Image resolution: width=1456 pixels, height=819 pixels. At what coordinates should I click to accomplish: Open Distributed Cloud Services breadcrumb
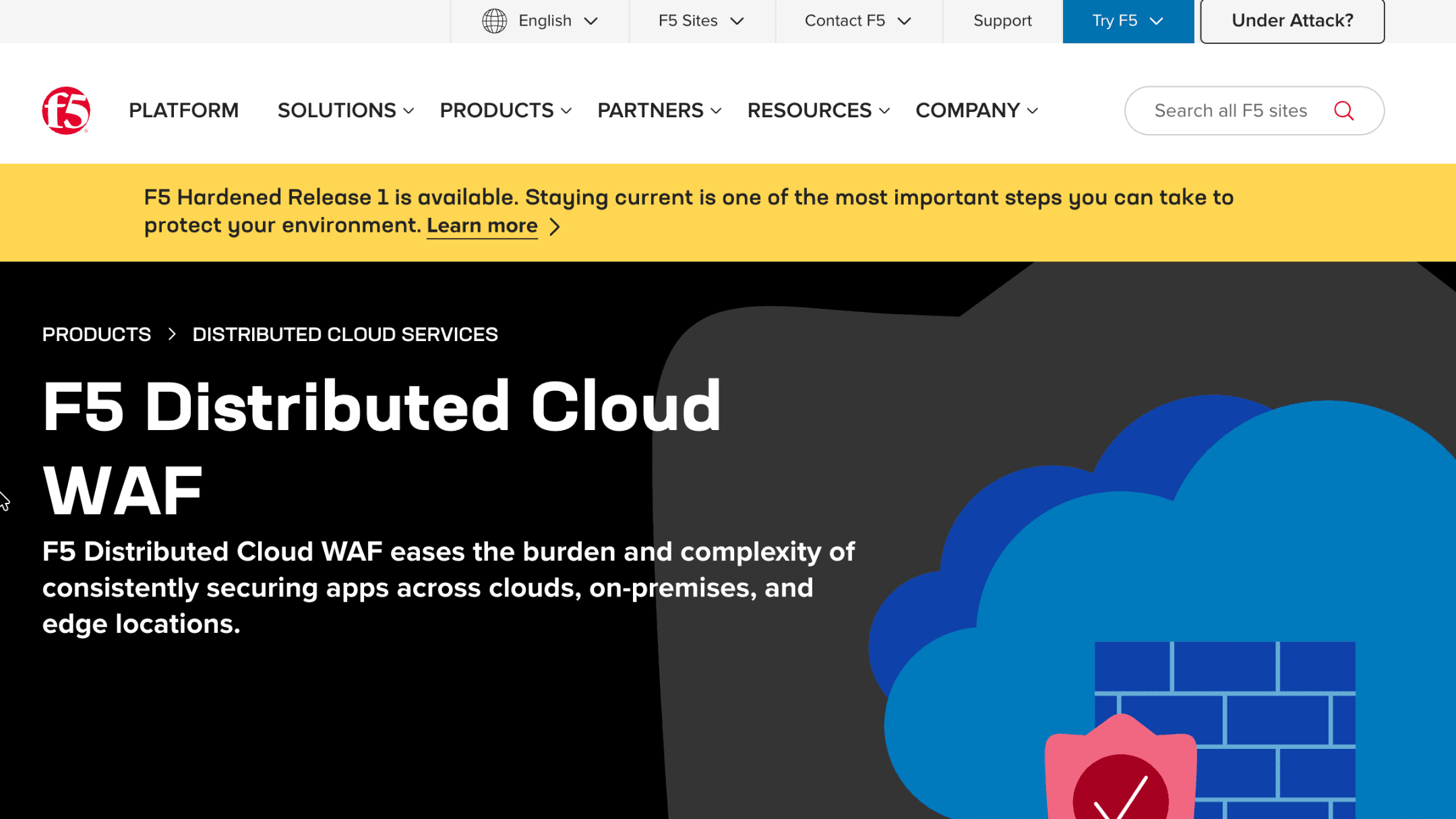click(345, 334)
